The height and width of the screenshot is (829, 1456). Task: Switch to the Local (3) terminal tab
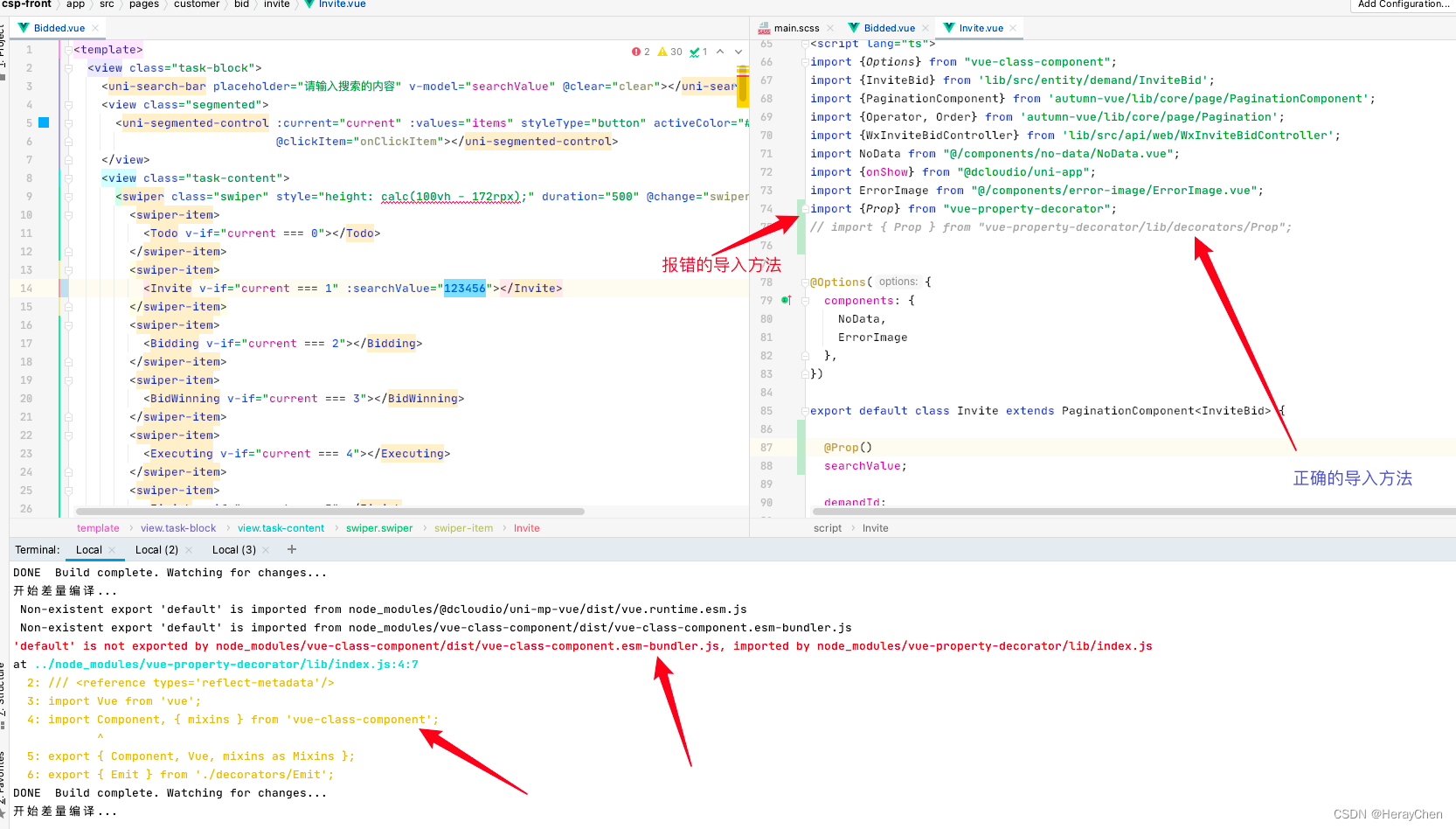(234, 550)
